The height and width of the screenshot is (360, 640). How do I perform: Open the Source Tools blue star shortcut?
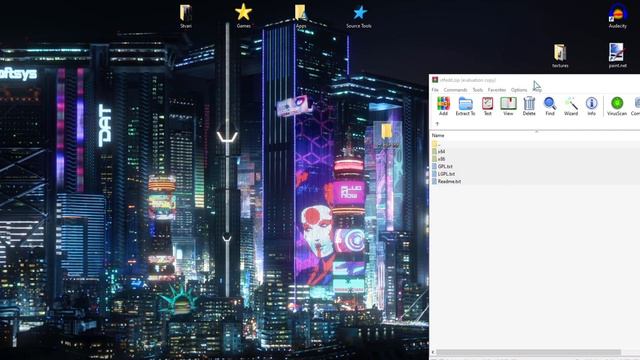point(359,16)
